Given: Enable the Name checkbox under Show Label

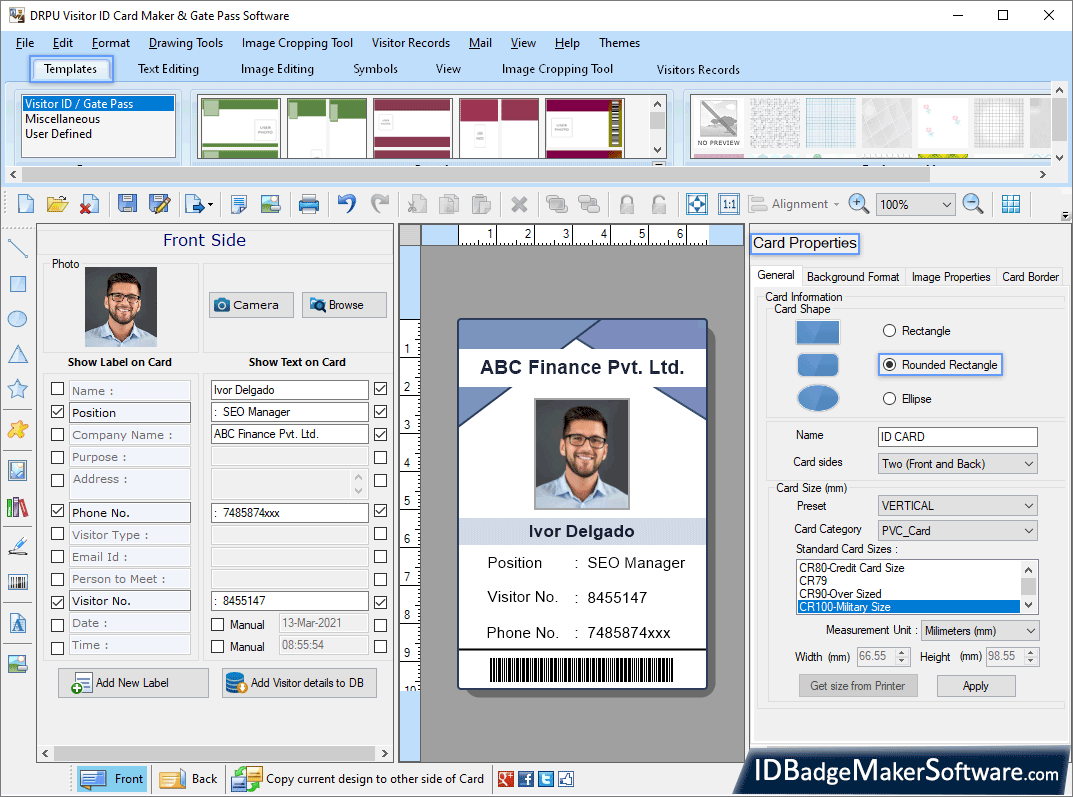Looking at the screenshot, I should pyautogui.click(x=56, y=389).
